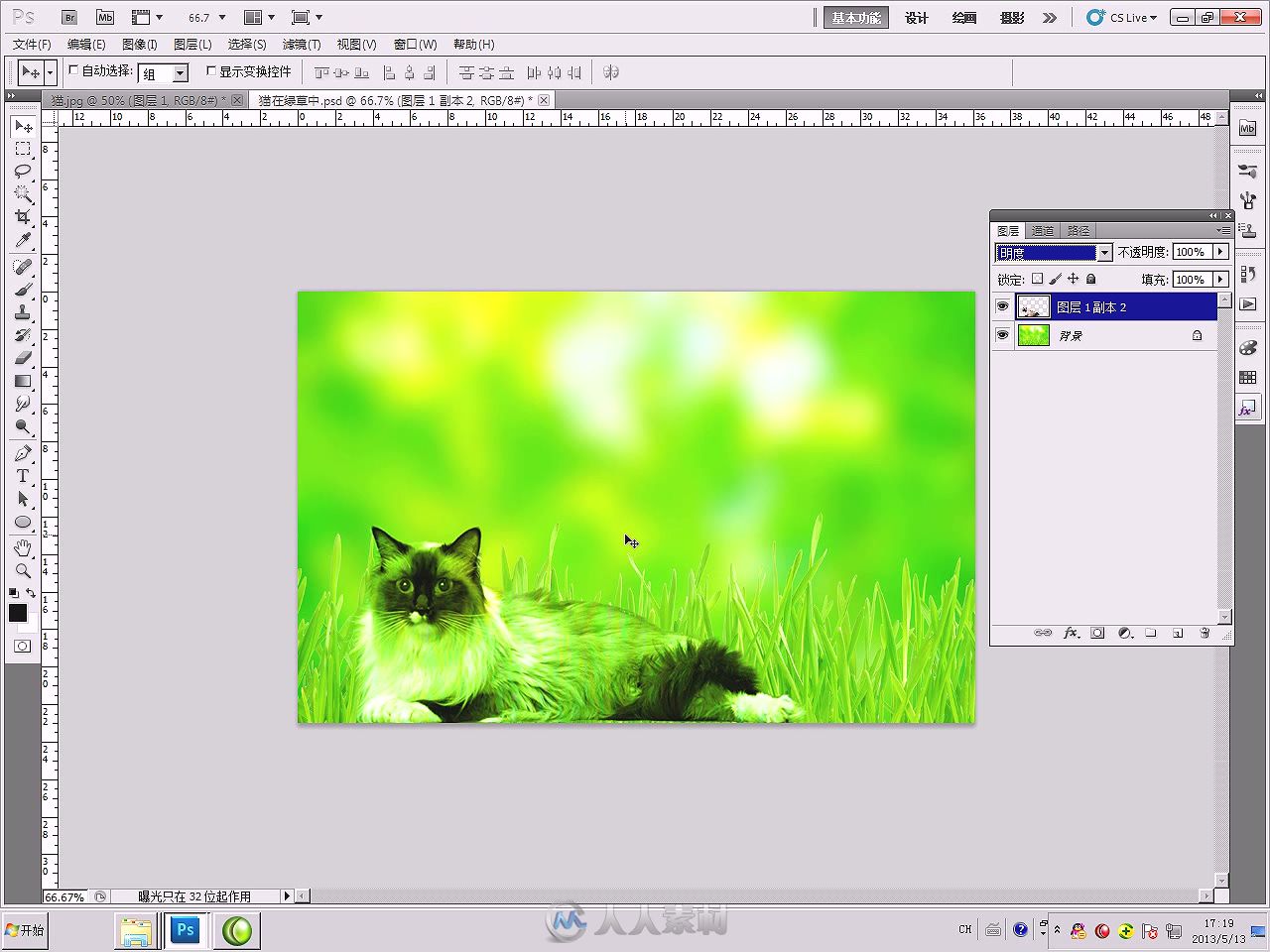Select the Dodge tool
Viewport: 1270px width, 952px height.
tap(23, 426)
